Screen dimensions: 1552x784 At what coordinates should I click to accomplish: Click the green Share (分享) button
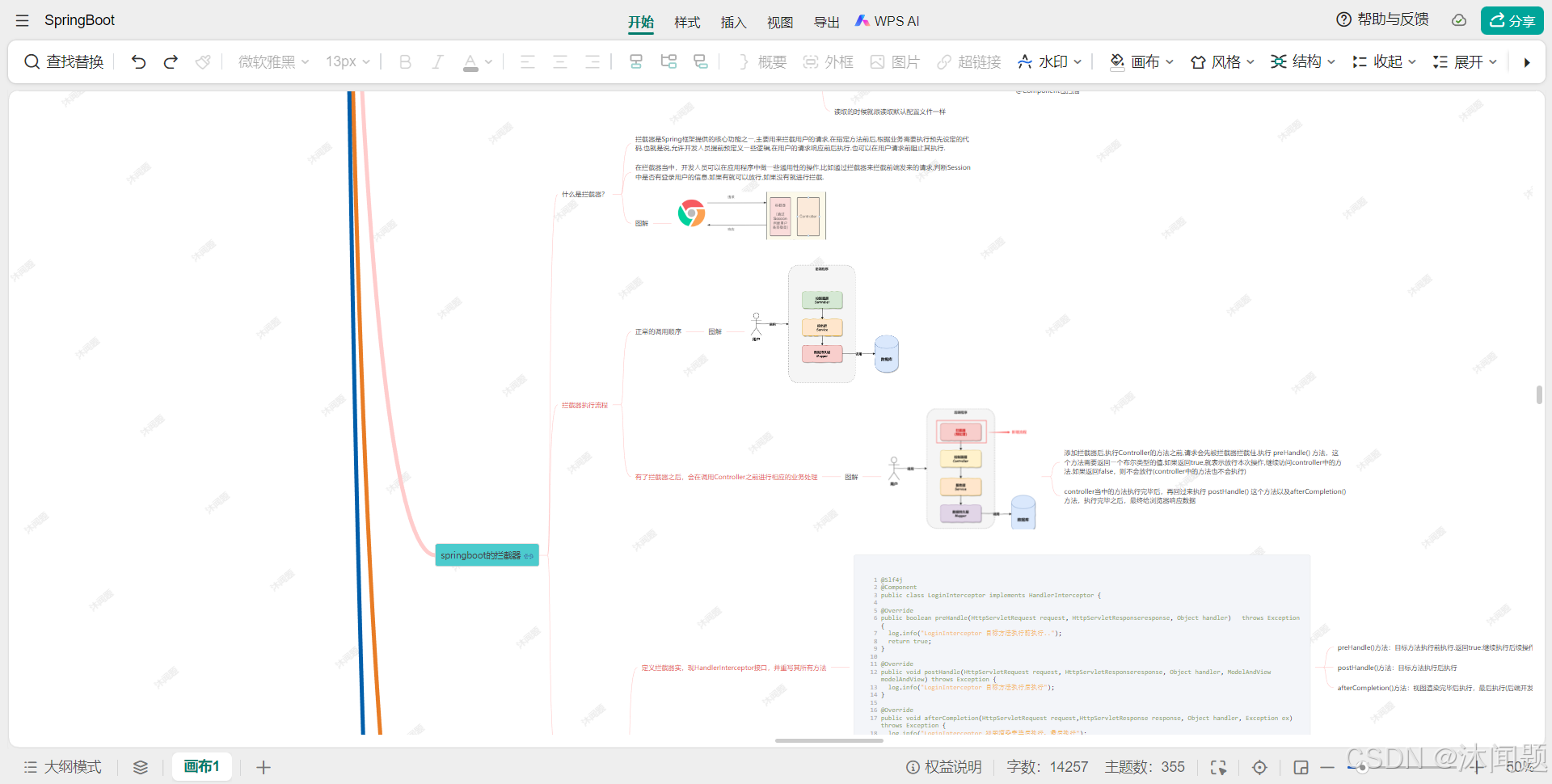pyautogui.click(x=1512, y=20)
